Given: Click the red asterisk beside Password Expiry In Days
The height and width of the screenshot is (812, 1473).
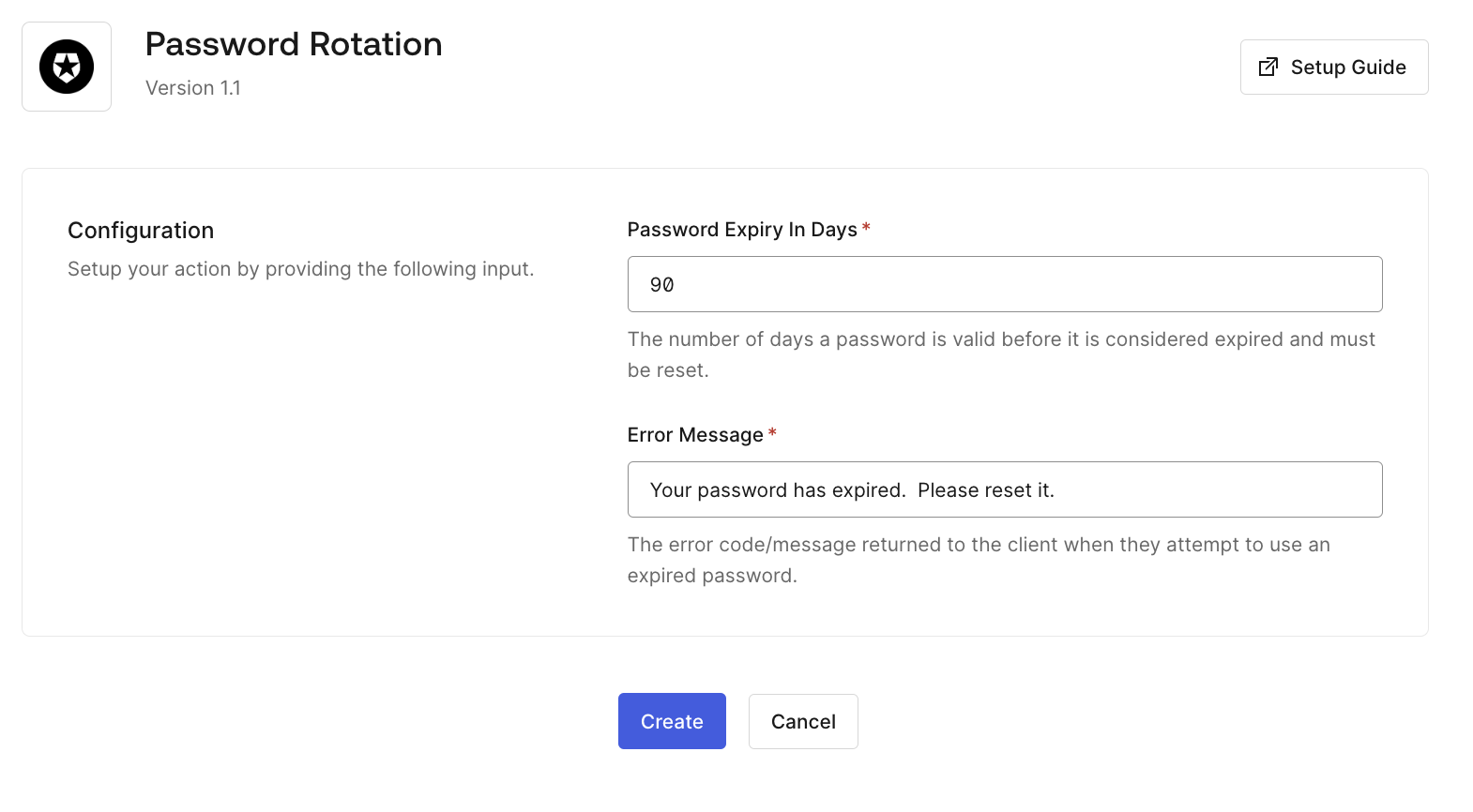Looking at the screenshot, I should 866,228.
